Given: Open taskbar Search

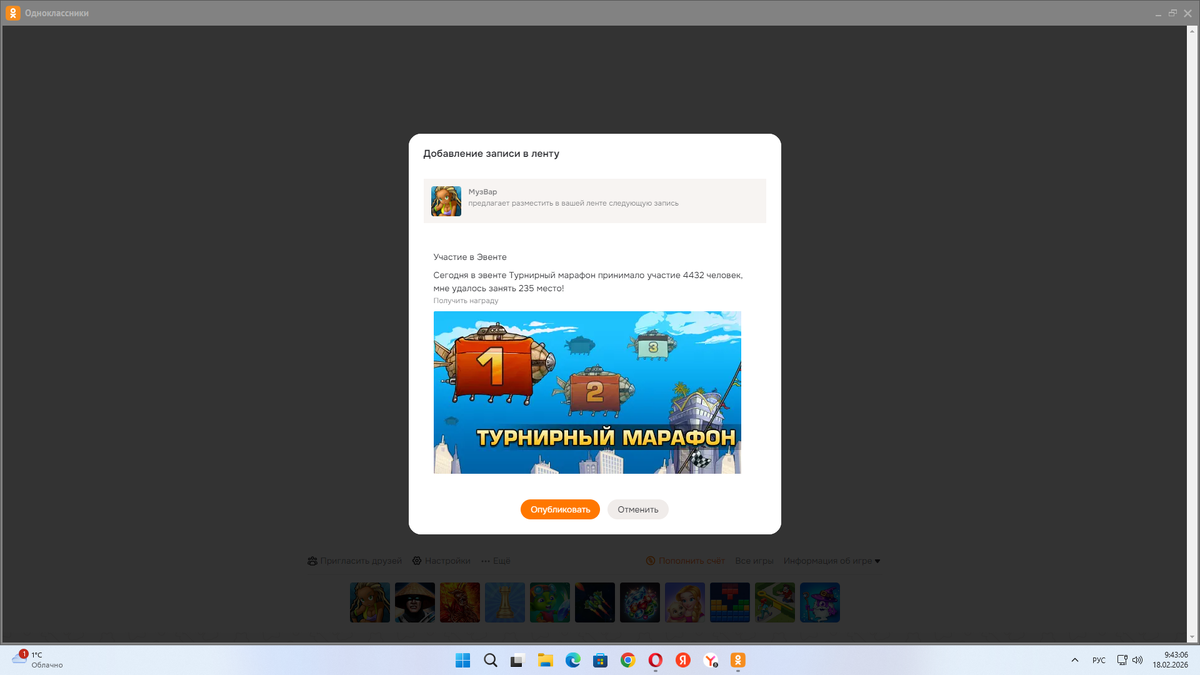Looking at the screenshot, I should click(x=491, y=660).
